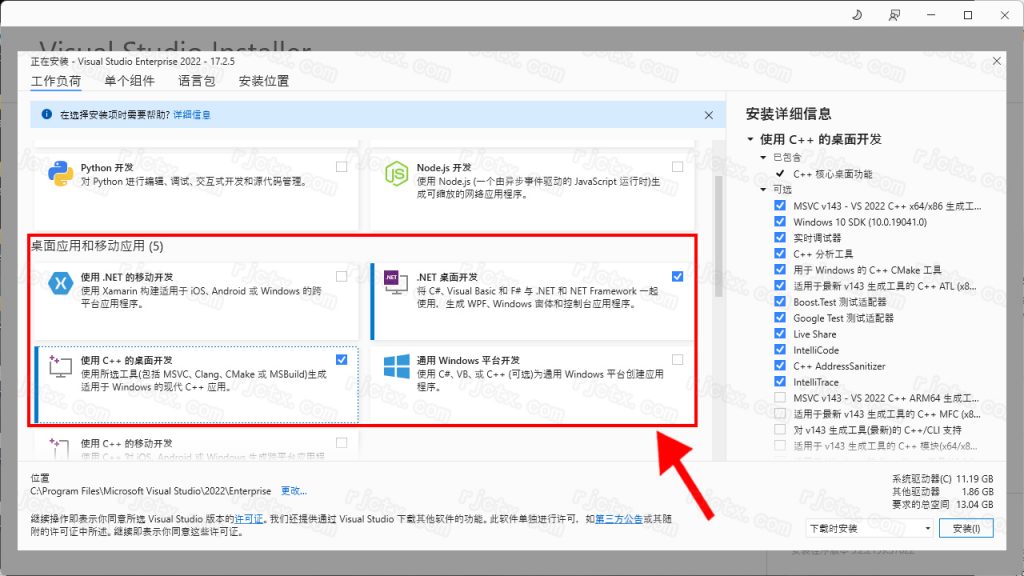Open the 下载时安装 dropdown
Viewport: 1024px width, 576px height.
coord(869,528)
